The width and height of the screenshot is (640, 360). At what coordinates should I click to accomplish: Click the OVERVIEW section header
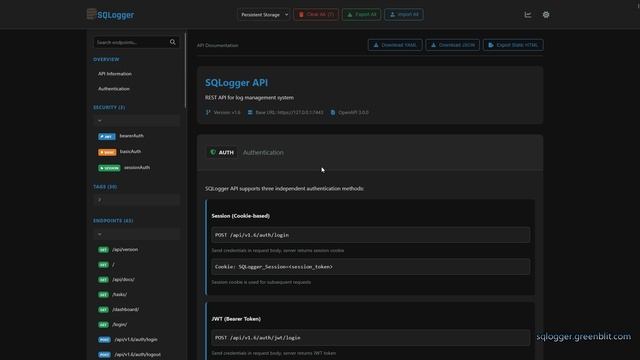(106, 59)
